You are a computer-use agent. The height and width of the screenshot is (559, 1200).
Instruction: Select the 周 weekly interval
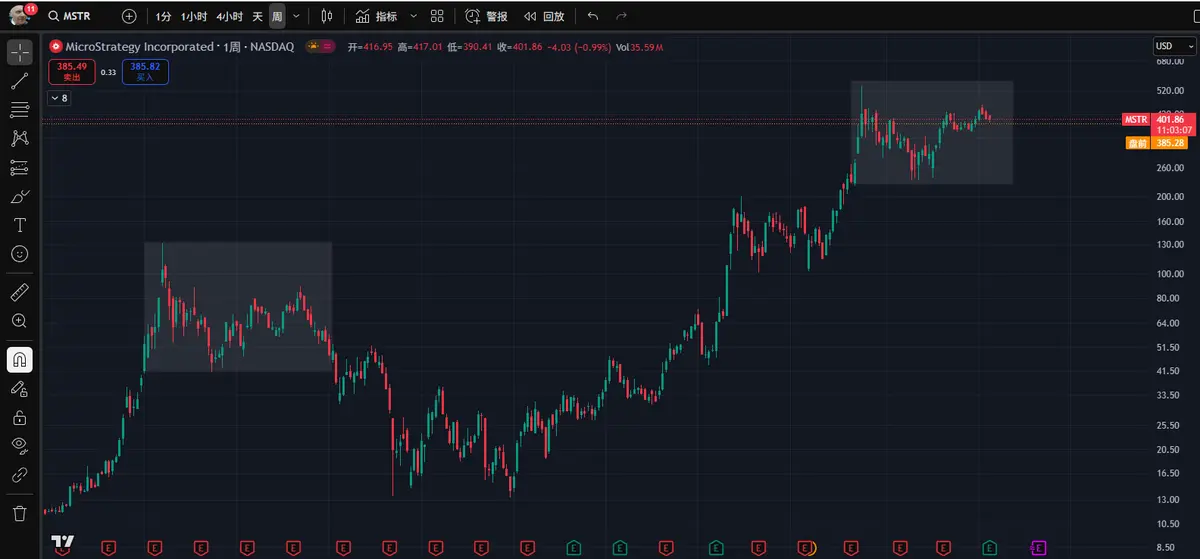pyautogui.click(x=276, y=16)
